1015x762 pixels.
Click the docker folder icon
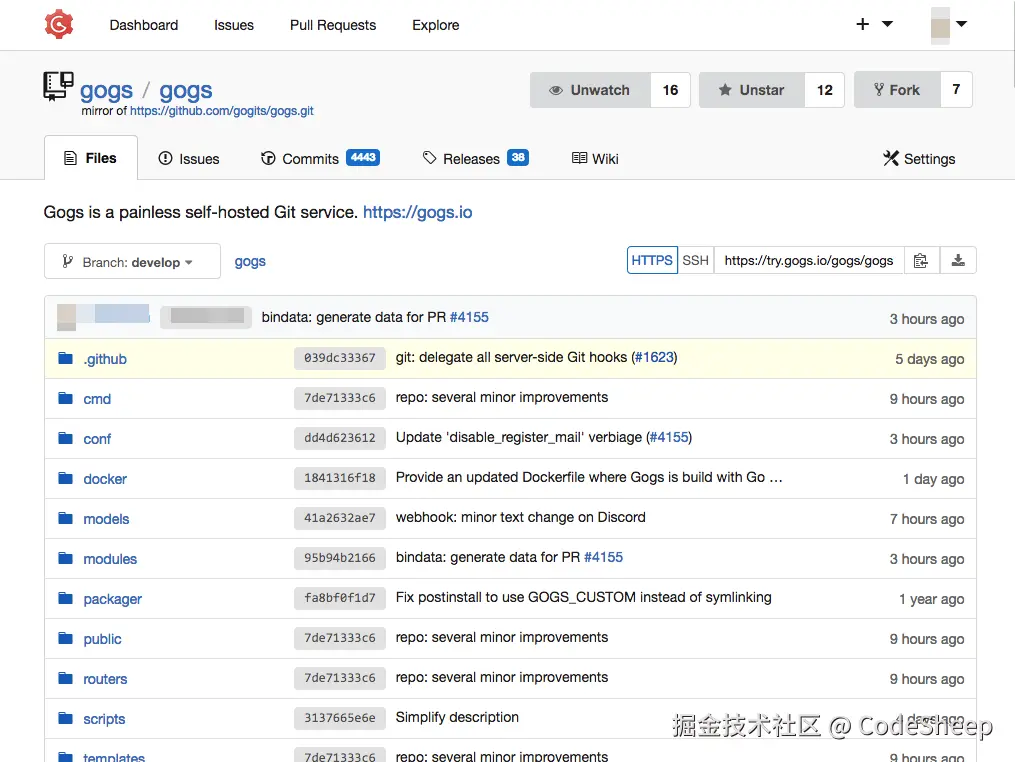pyautogui.click(x=65, y=478)
